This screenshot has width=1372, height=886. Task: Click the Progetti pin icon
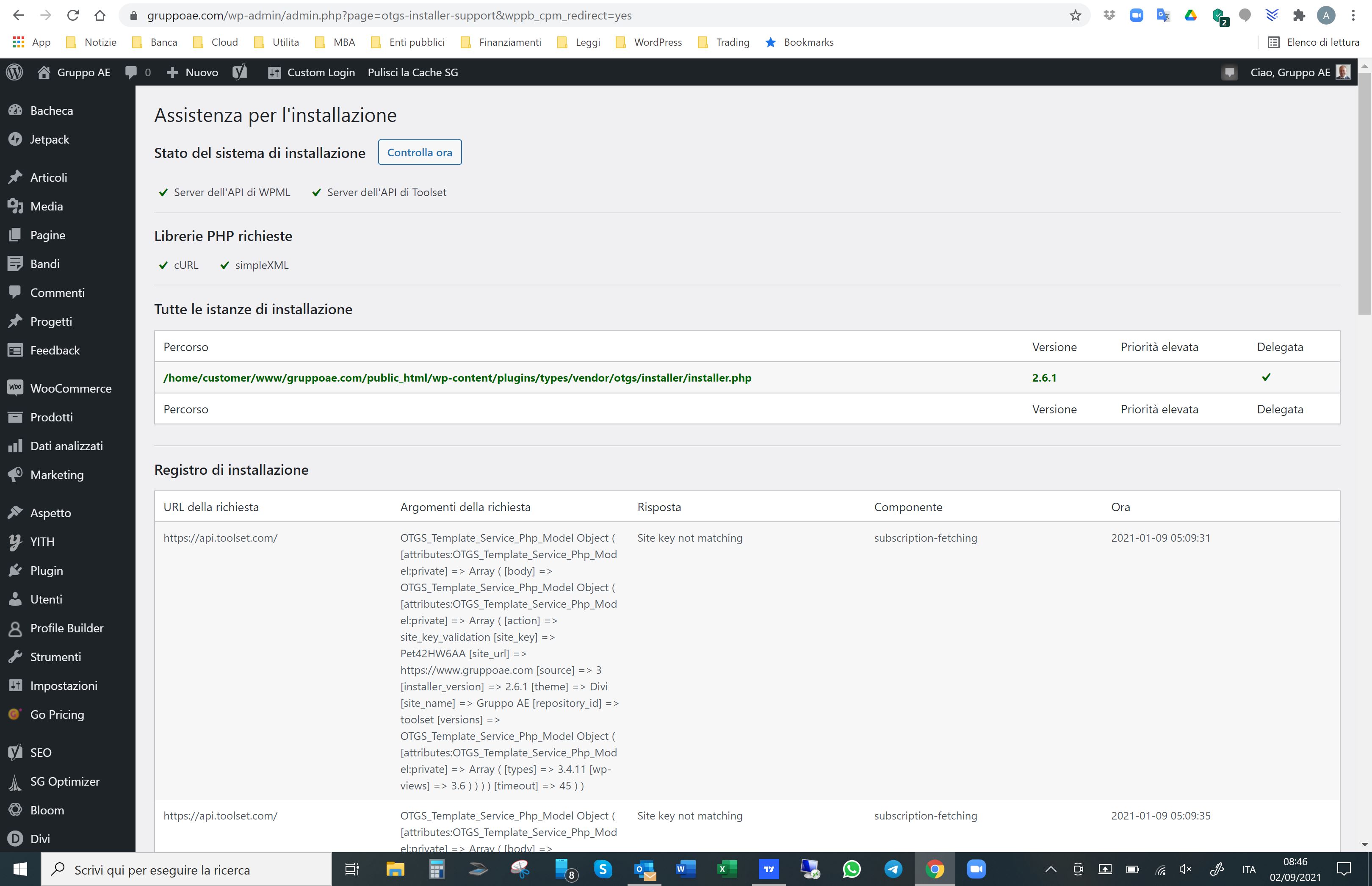pos(16,321)
